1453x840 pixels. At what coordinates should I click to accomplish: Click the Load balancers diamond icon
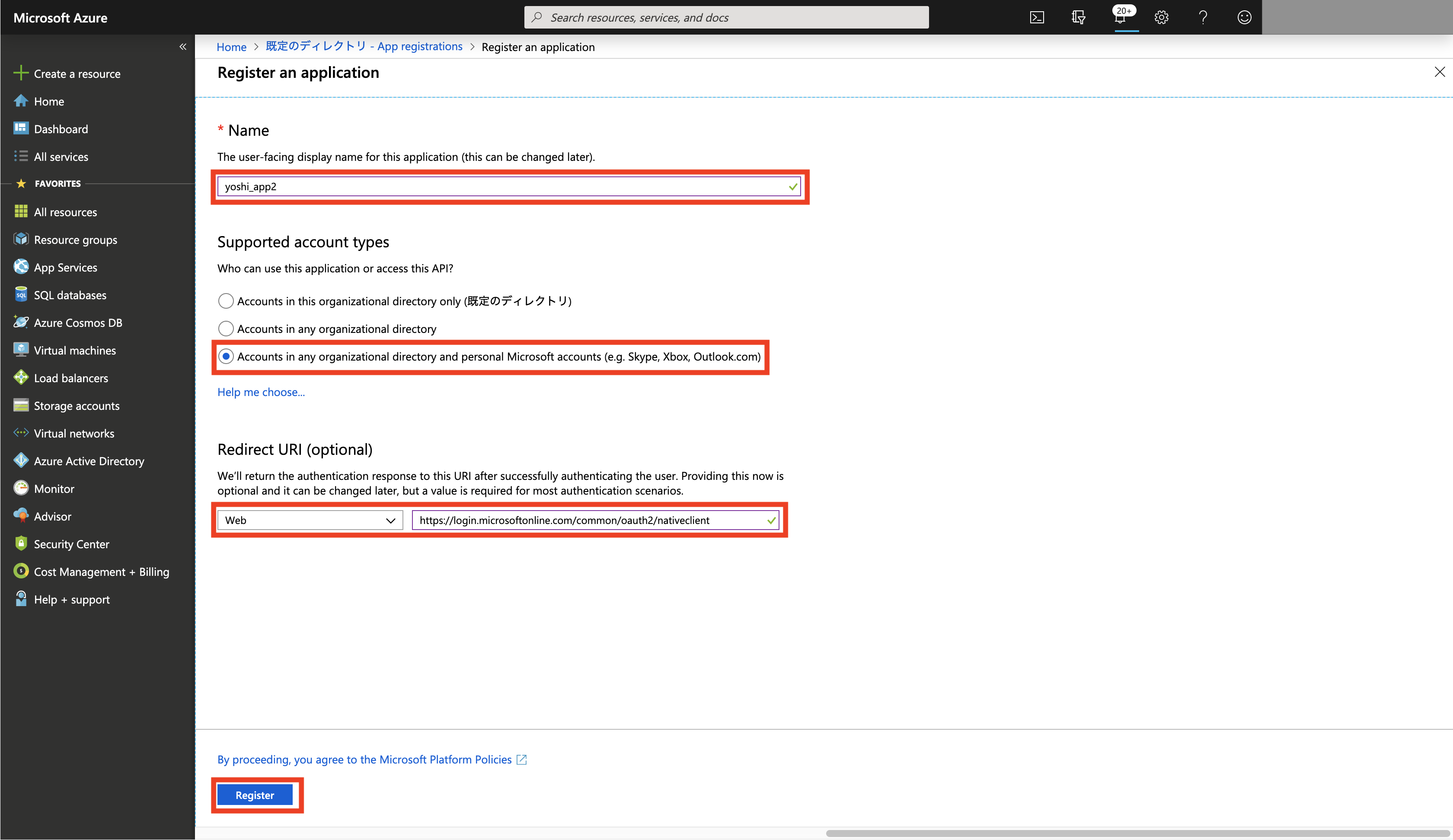[21, 377]
